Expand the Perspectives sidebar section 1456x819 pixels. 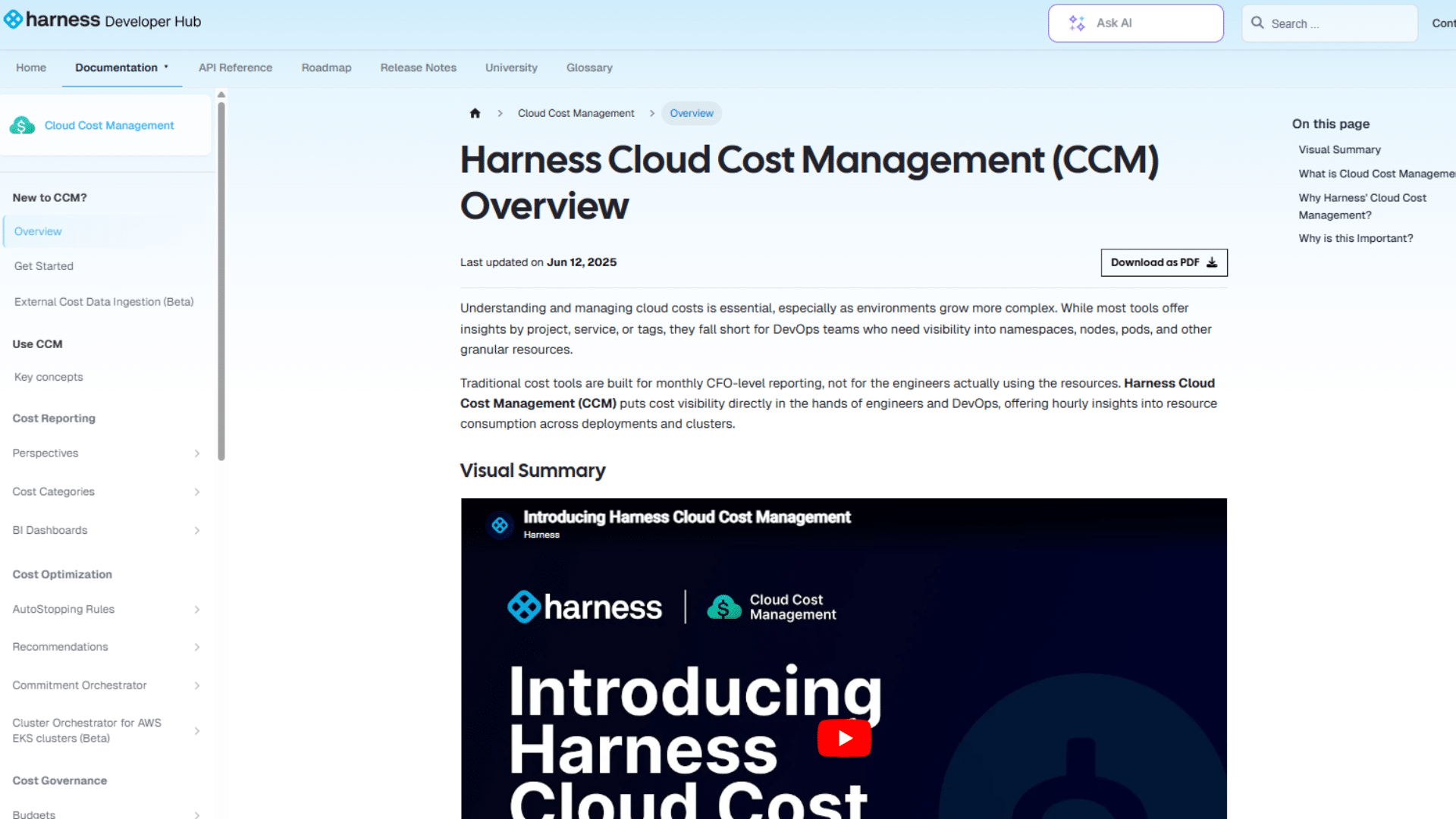pos(197,453)
